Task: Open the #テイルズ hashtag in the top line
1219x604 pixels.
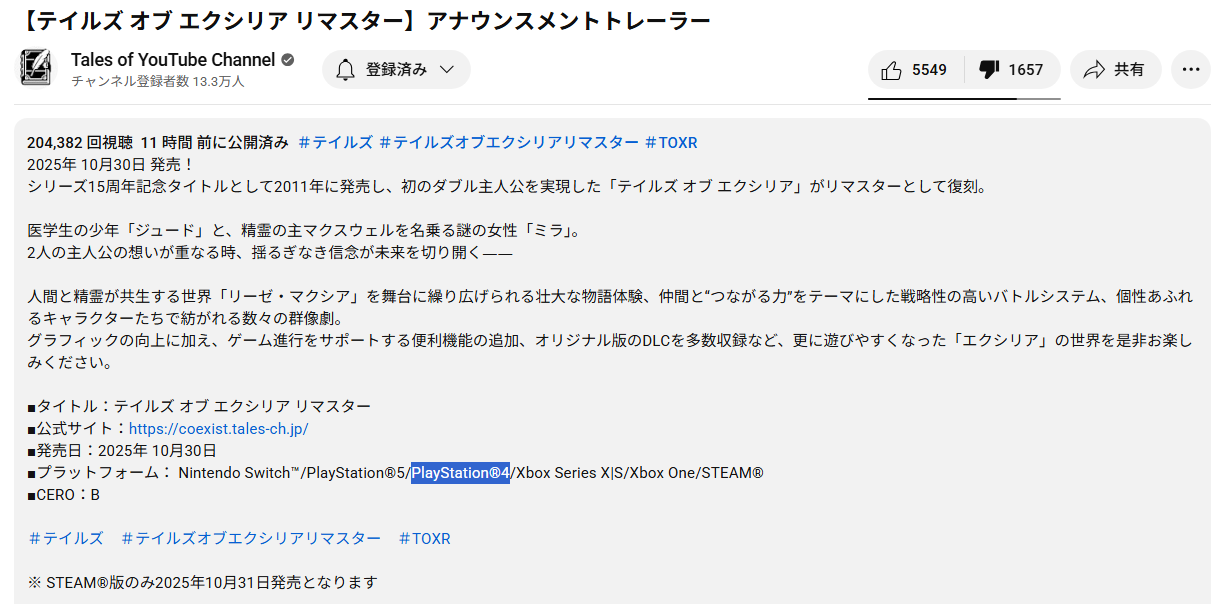Action: click(x=335, y=142)
